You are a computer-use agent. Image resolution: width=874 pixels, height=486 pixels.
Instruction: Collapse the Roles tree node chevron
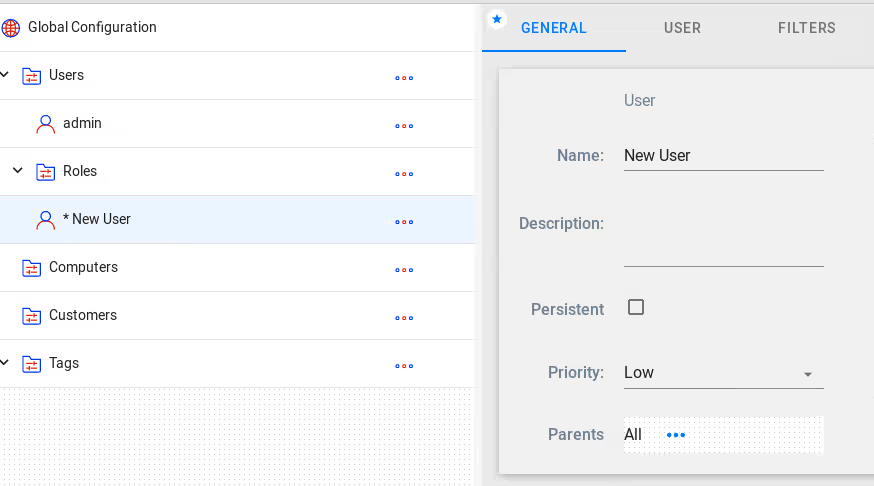pyautogui.click(x=18, y=170)
